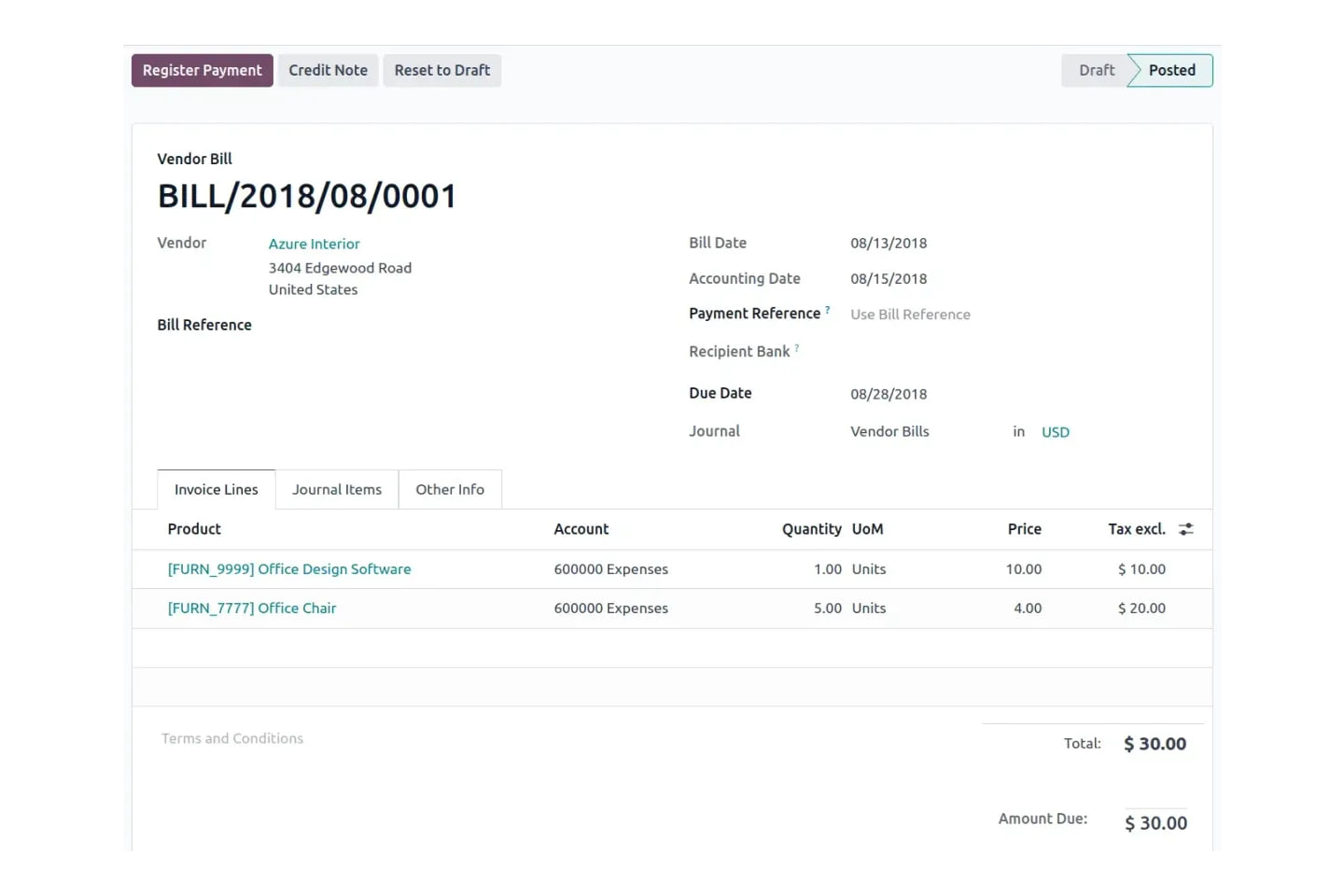Image resolution: width=1344 pixels, height=896 pixels.
Task: Click the Register Payment button
Action: click(x=203, y=70)
